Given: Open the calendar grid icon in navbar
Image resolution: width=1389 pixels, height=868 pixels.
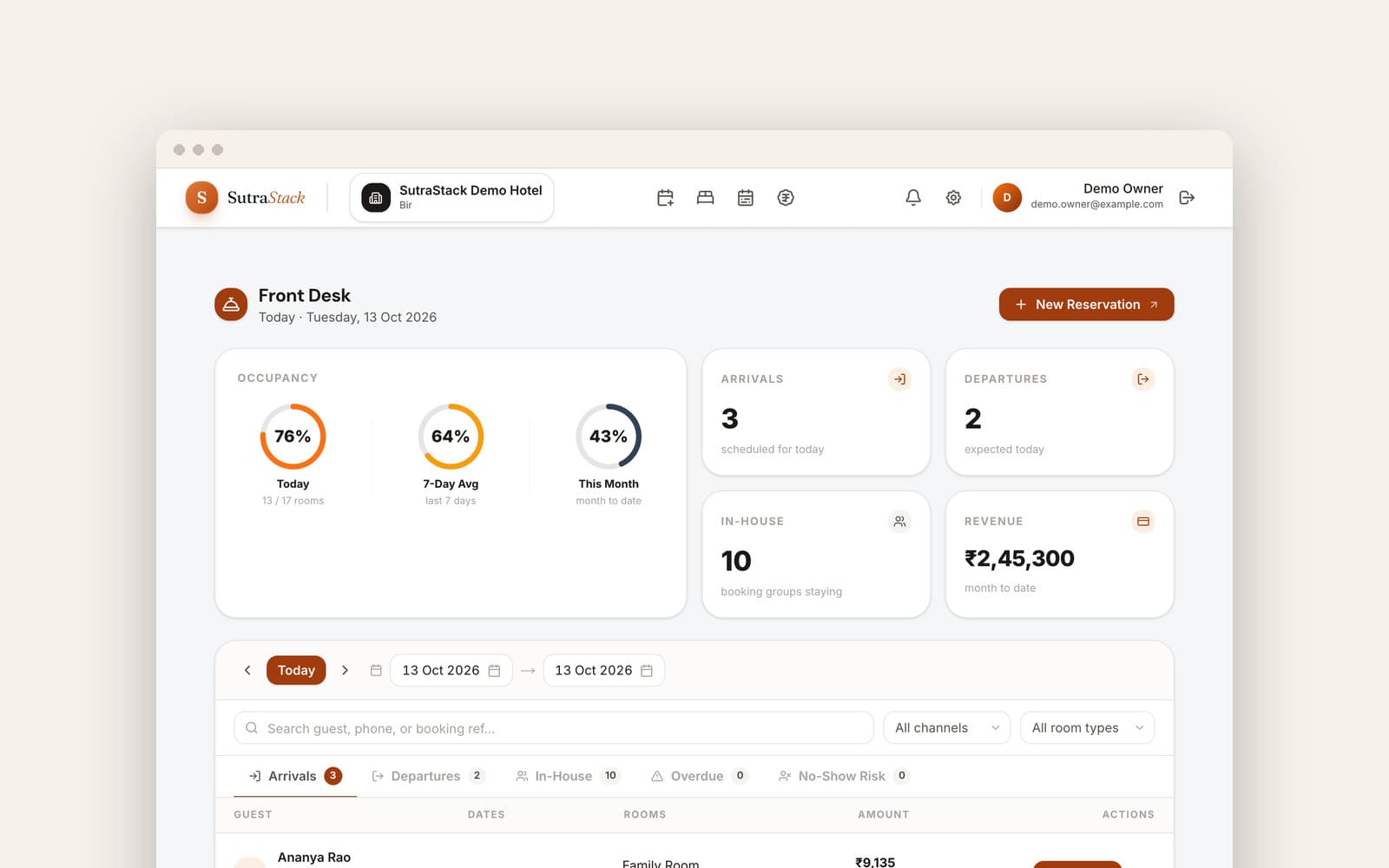Looking at the screenshot, I should coord(745,198).
